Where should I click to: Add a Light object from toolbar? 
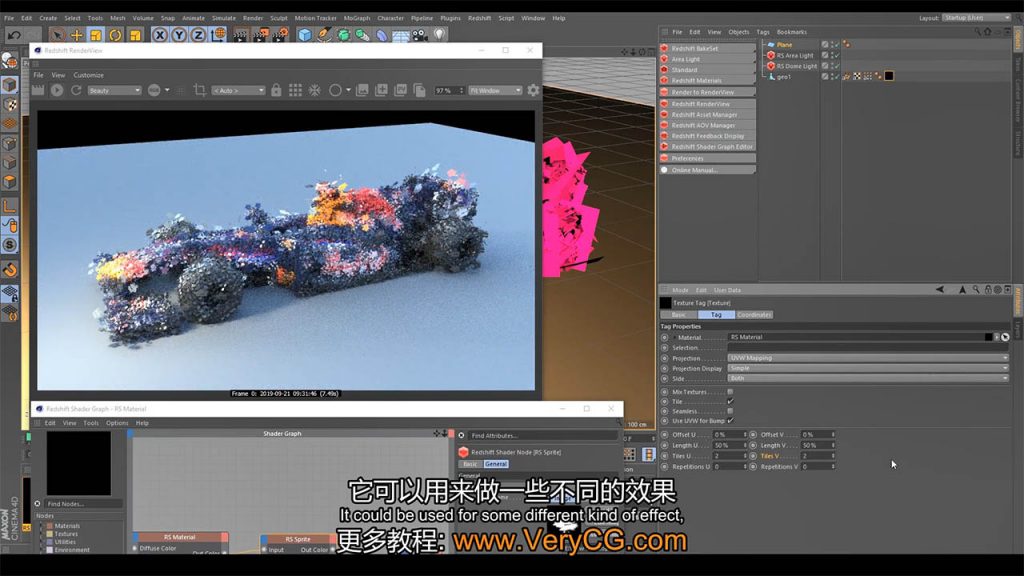tap(440, 35)
